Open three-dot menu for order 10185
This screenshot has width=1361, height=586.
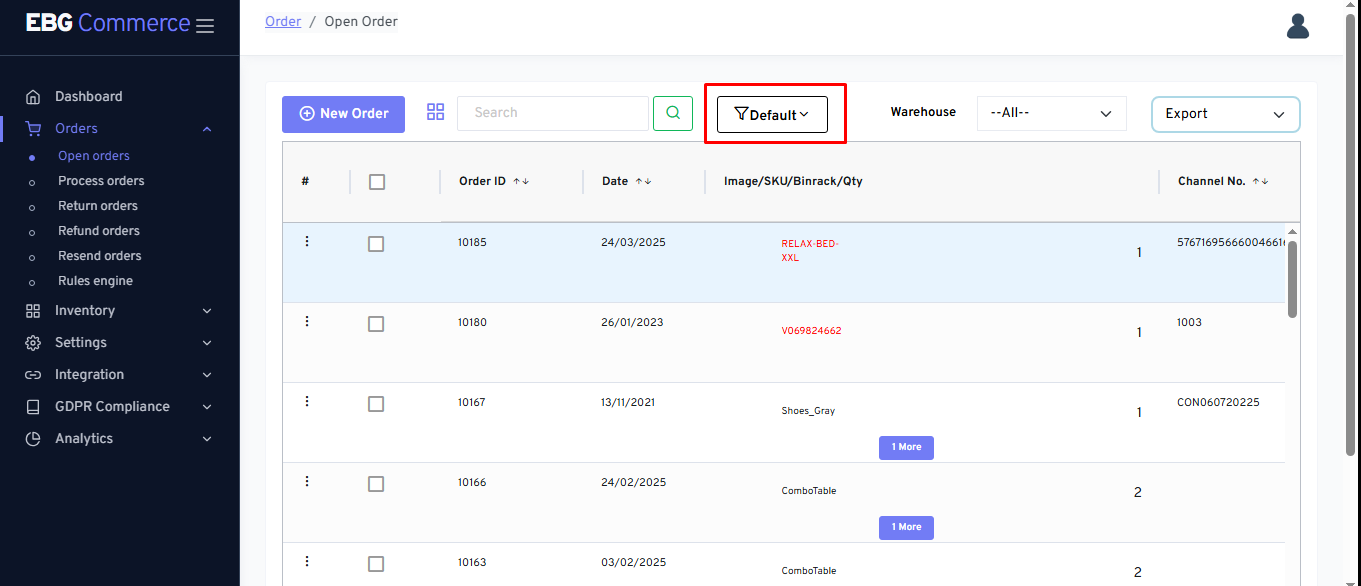[x=307, y=241]
